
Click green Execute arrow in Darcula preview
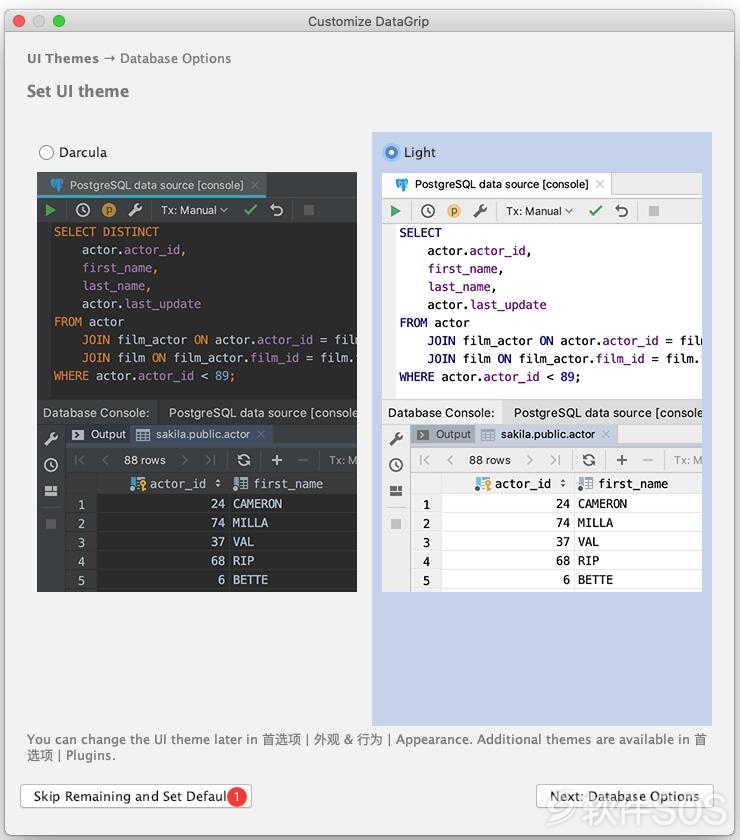tap(50, 210)
